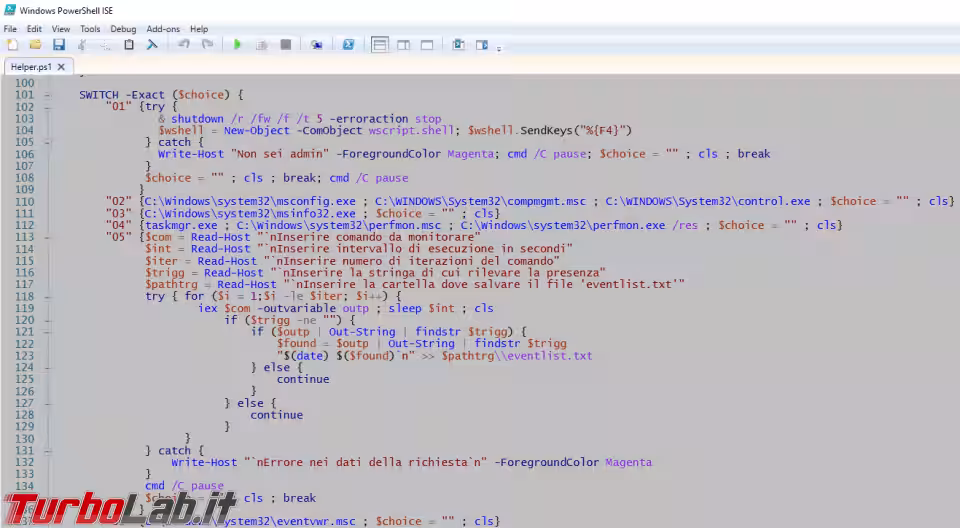Launch PowerShell.exe from the blue toolbar icon
960x528 pixels.
[348, 45]
